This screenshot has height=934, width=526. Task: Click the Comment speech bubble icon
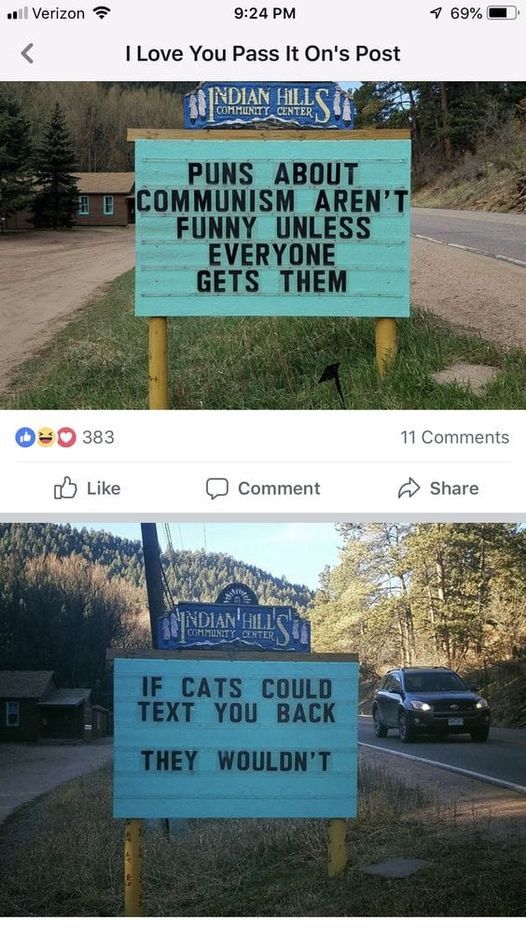tap(217, 488)
